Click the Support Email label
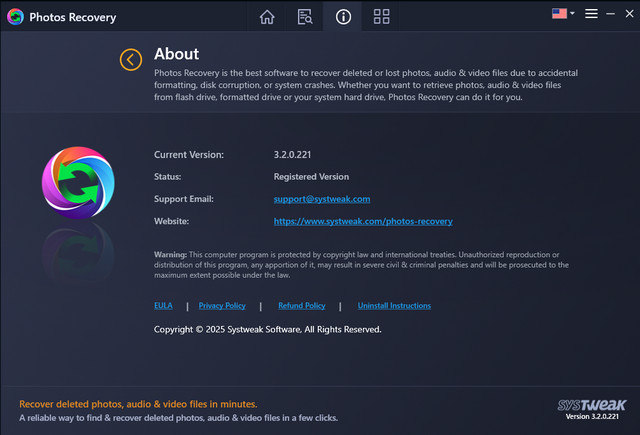 (184, 199)
